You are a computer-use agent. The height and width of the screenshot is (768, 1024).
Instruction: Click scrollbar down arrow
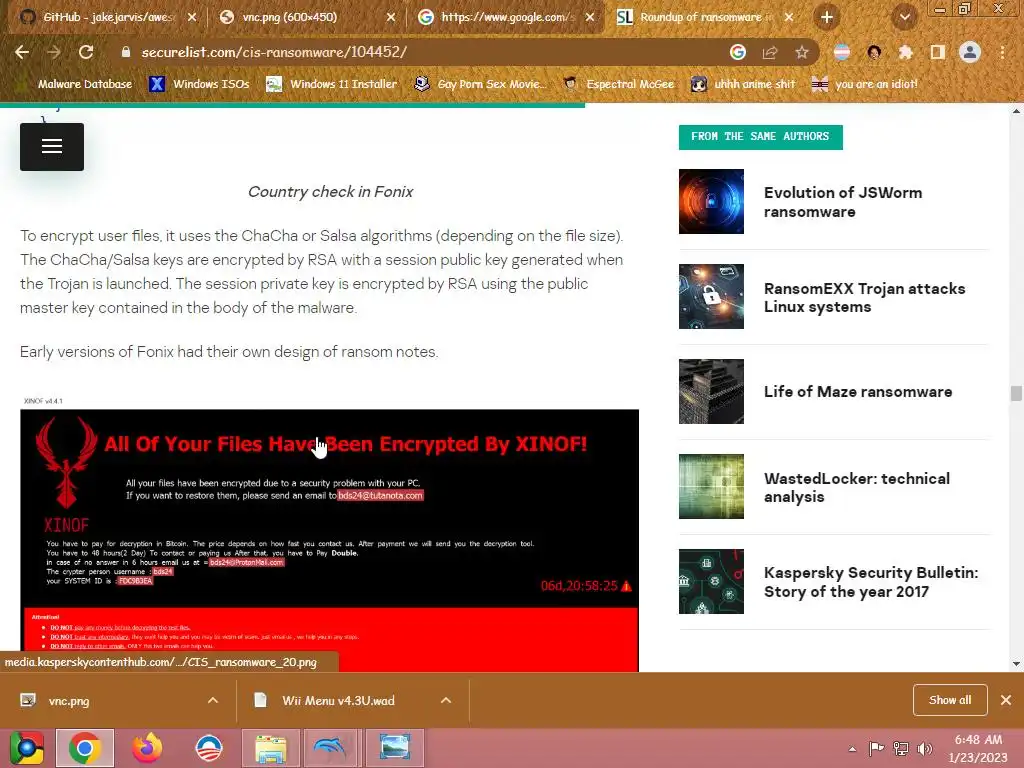tap(1016, 664)
